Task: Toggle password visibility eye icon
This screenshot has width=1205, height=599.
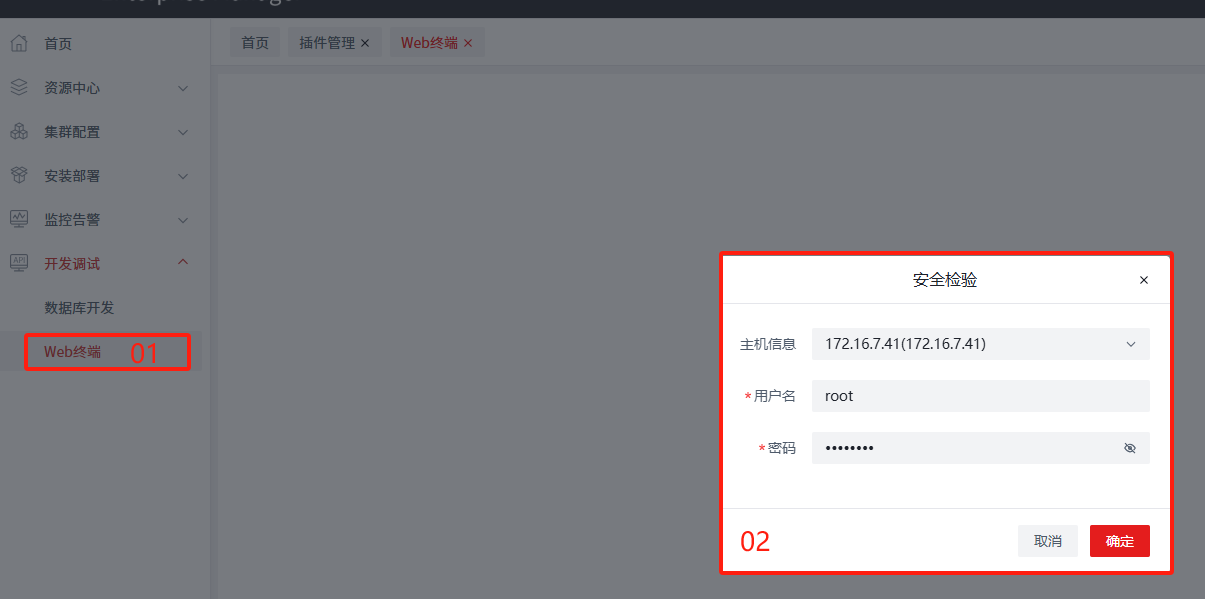Action: click(x=1130, y=448)
